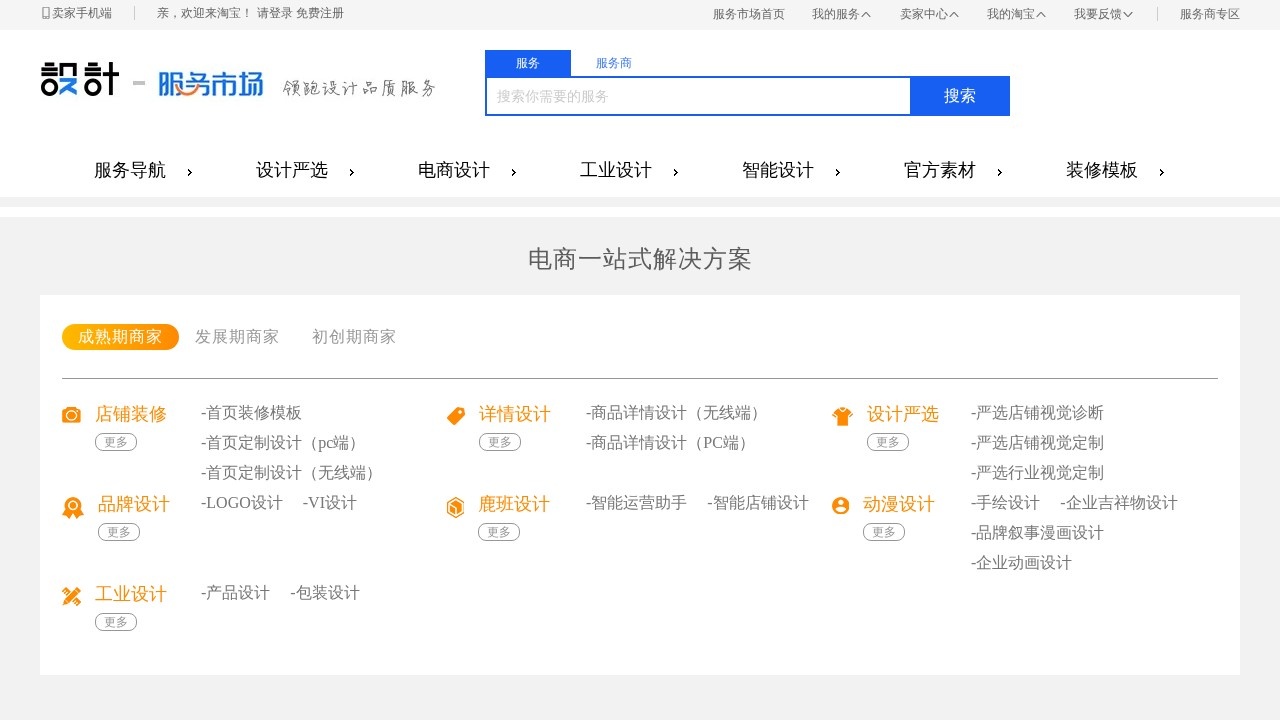Click the 搜索 button
1280x720 pixels.
coord(960,96)
